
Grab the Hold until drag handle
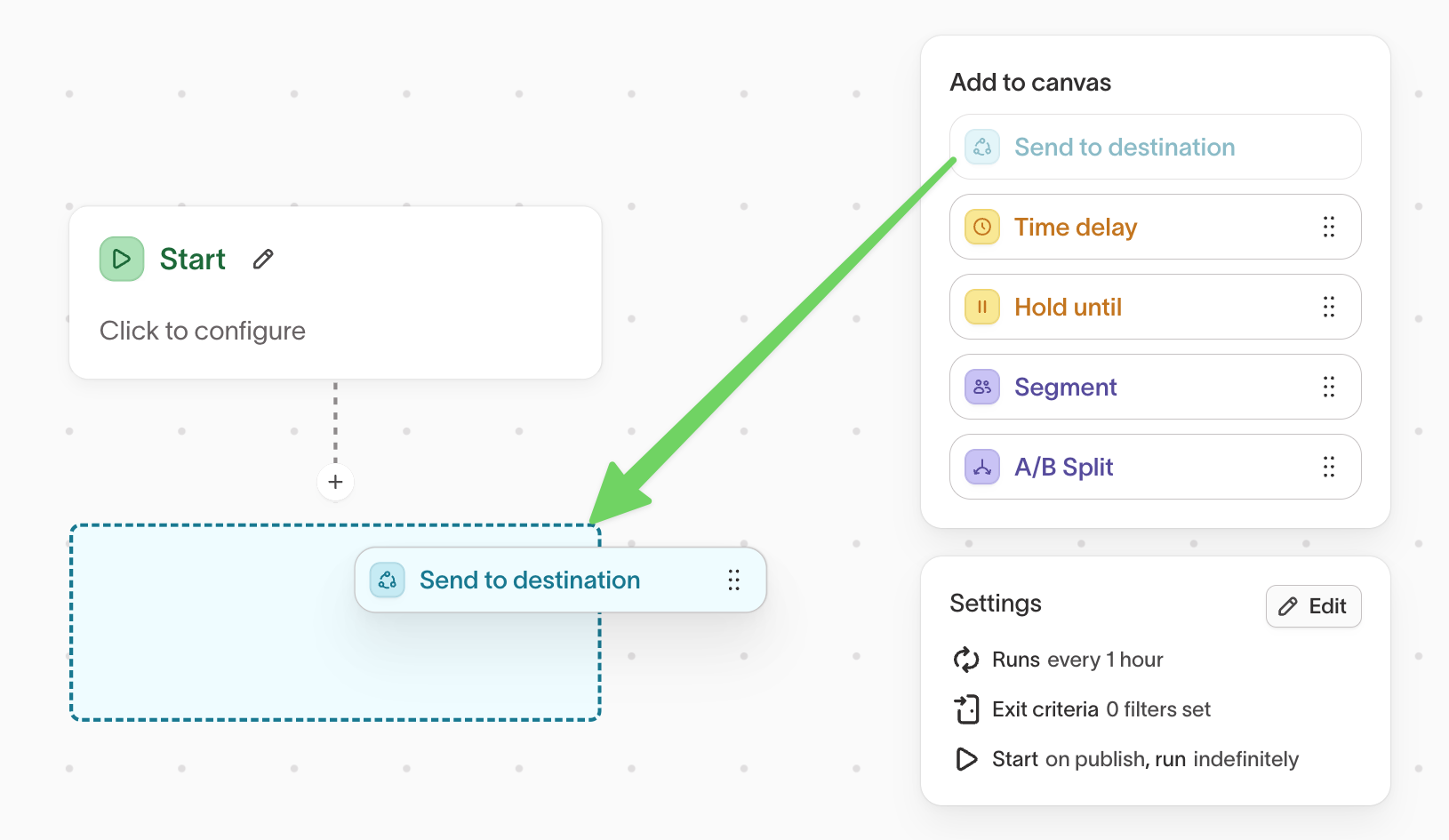tap(1329, 307)
